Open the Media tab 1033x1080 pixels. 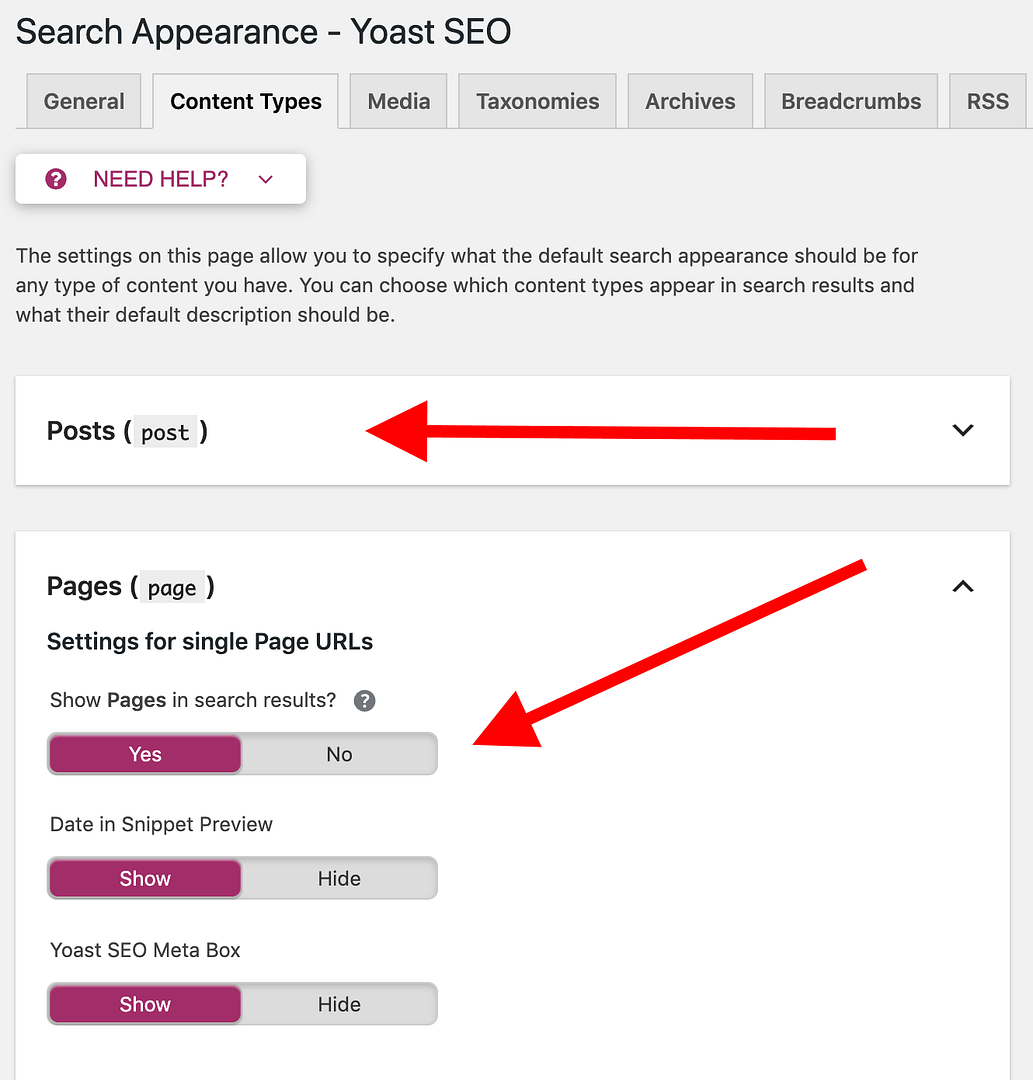pos(398,101)
